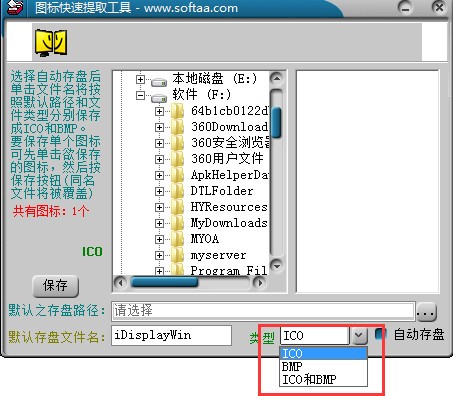Click folder icon of DTLFolder
Image resolution: width=453 pixels, height=396 pixels.
click(178, 191)
